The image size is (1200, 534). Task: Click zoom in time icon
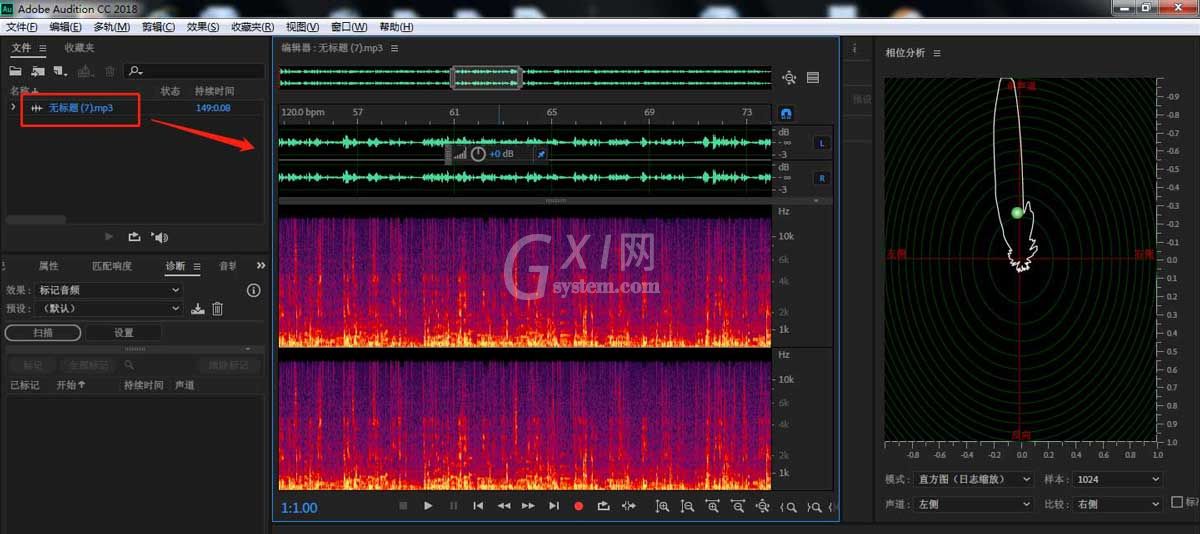712,507
